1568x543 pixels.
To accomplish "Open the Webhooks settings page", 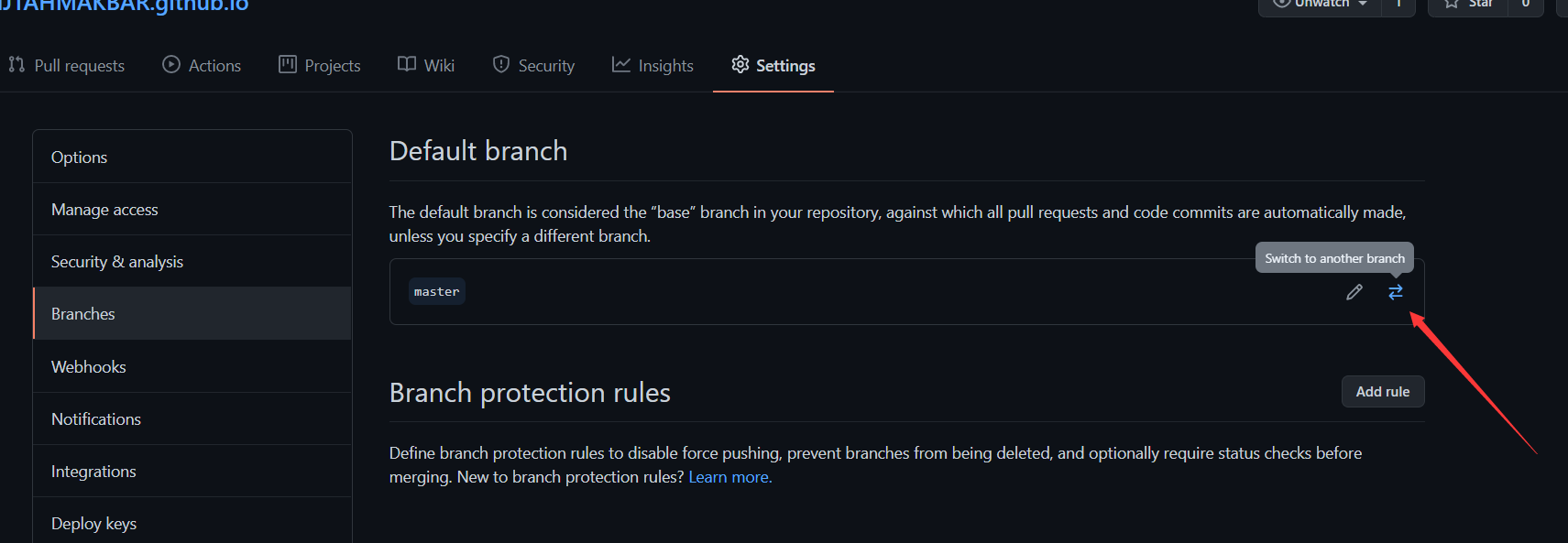I will pyautogui.click(x=89, y=367).
